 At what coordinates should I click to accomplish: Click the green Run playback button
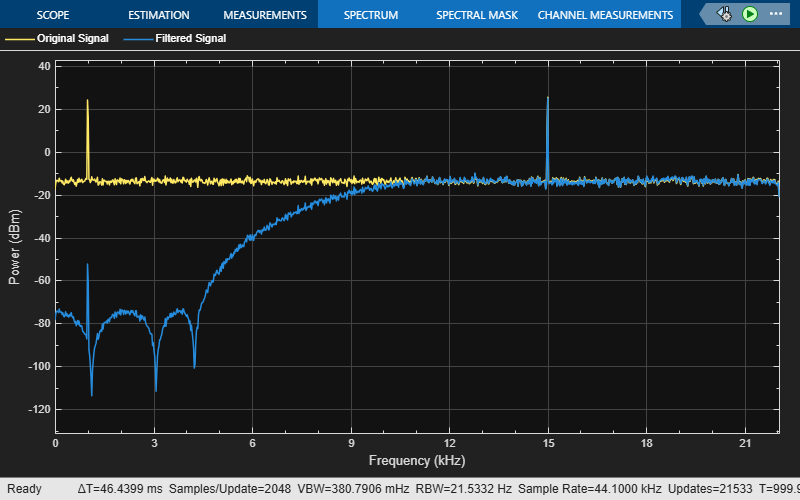pos(750,15)
